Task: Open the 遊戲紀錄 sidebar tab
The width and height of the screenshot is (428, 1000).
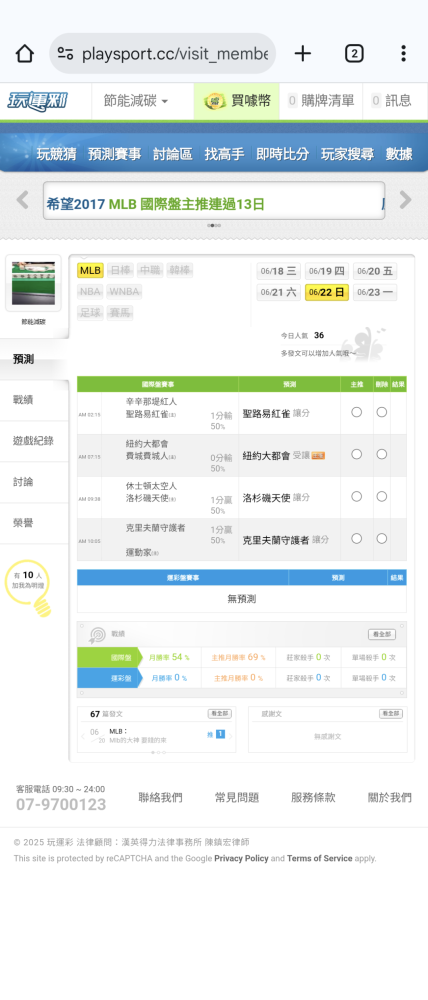Action: [x=34, y=441]
